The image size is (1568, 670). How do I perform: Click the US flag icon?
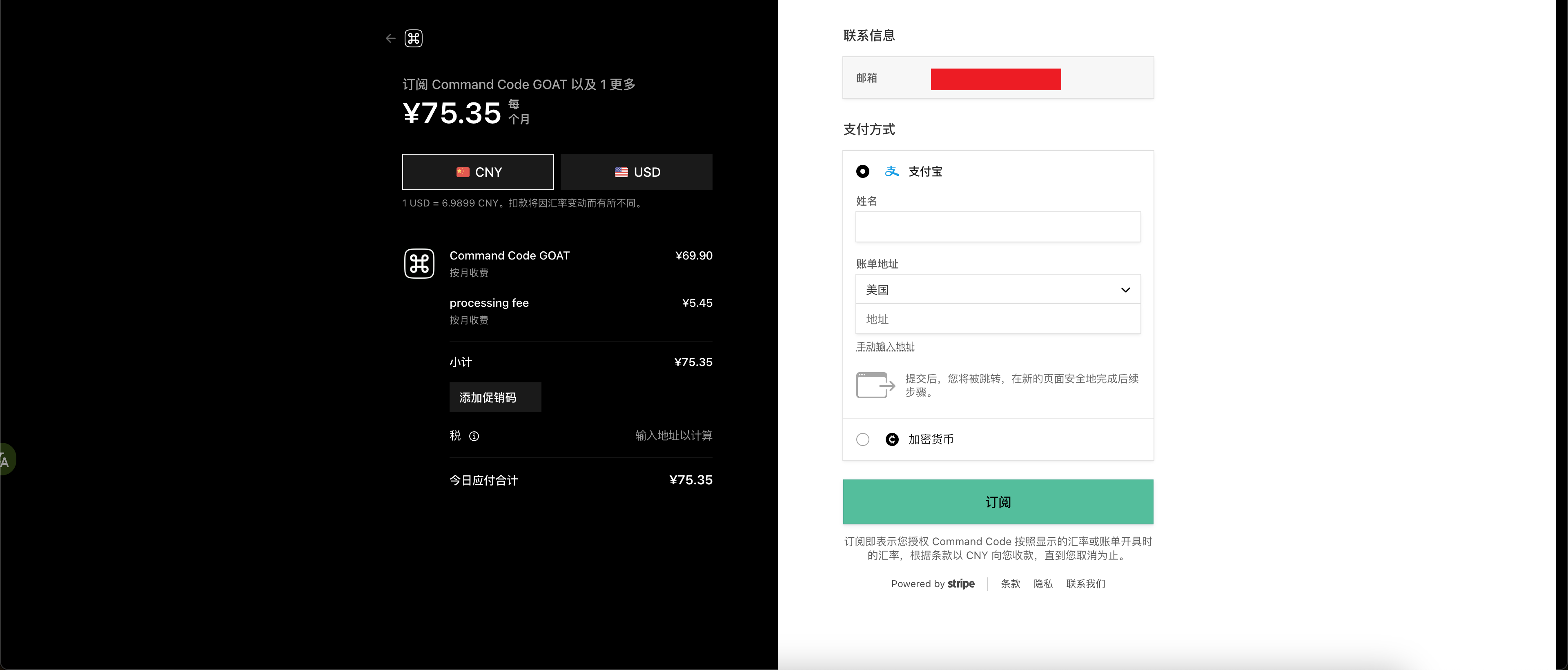tap(621, 172)
